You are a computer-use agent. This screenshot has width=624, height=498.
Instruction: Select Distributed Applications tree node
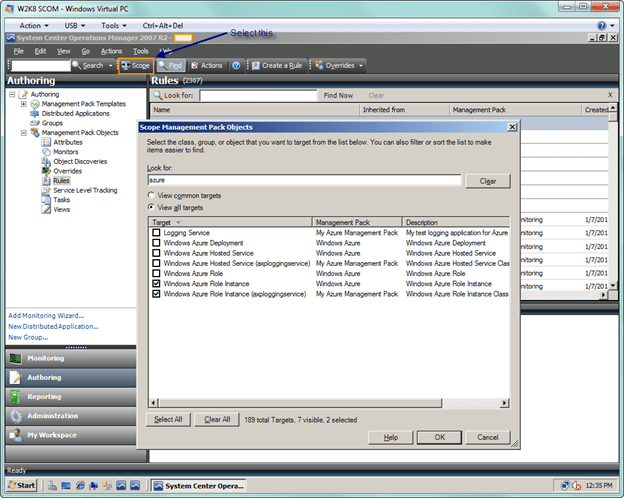(x=76, y=113)
